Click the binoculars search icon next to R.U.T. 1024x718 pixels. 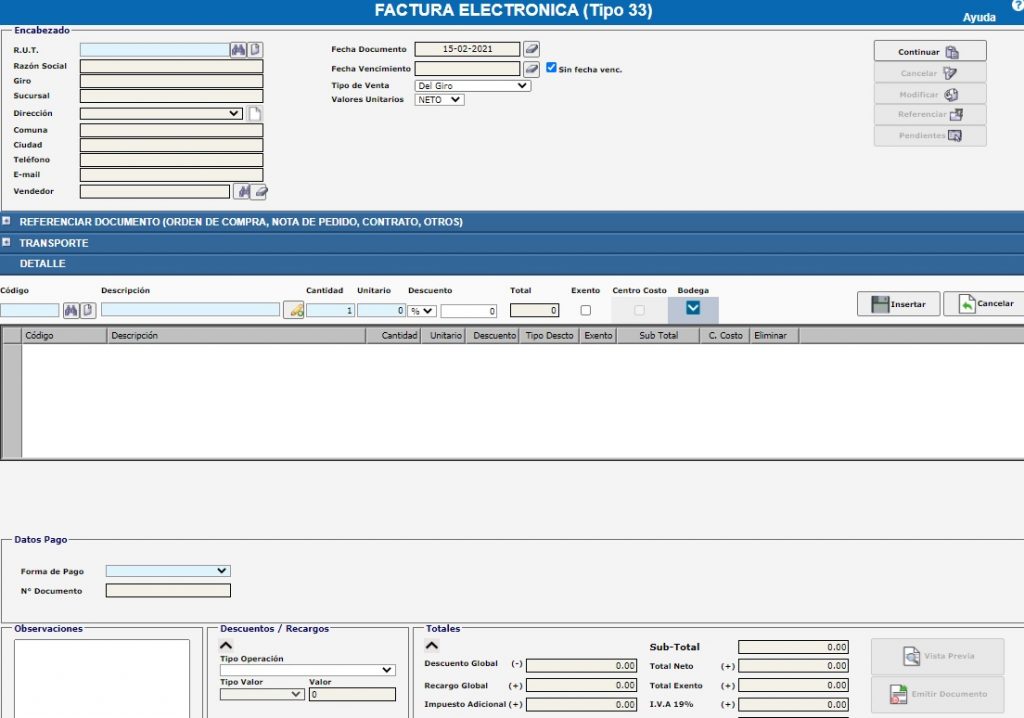[x=238, y=49]
